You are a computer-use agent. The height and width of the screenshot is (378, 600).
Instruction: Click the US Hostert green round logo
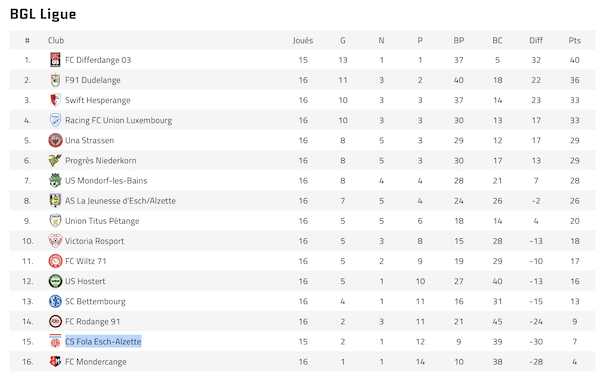point(55,281)
